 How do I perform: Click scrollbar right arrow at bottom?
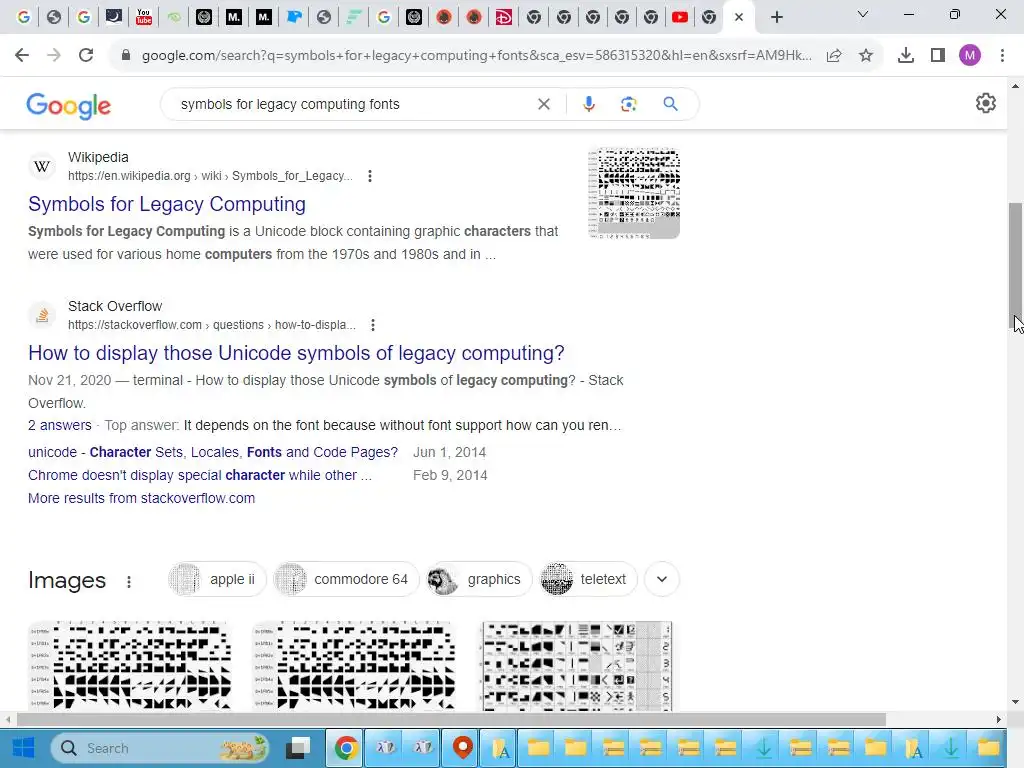tap(999, 719)
